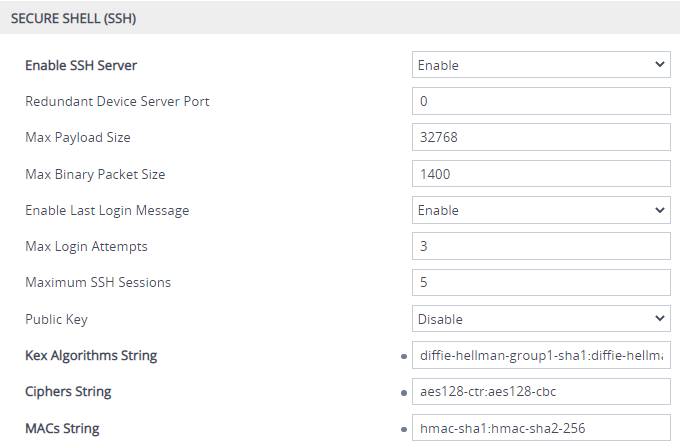Click the dot indicator beside Kex Algorithms field
This screenshot has width=680, height=448.
(402, 355)
